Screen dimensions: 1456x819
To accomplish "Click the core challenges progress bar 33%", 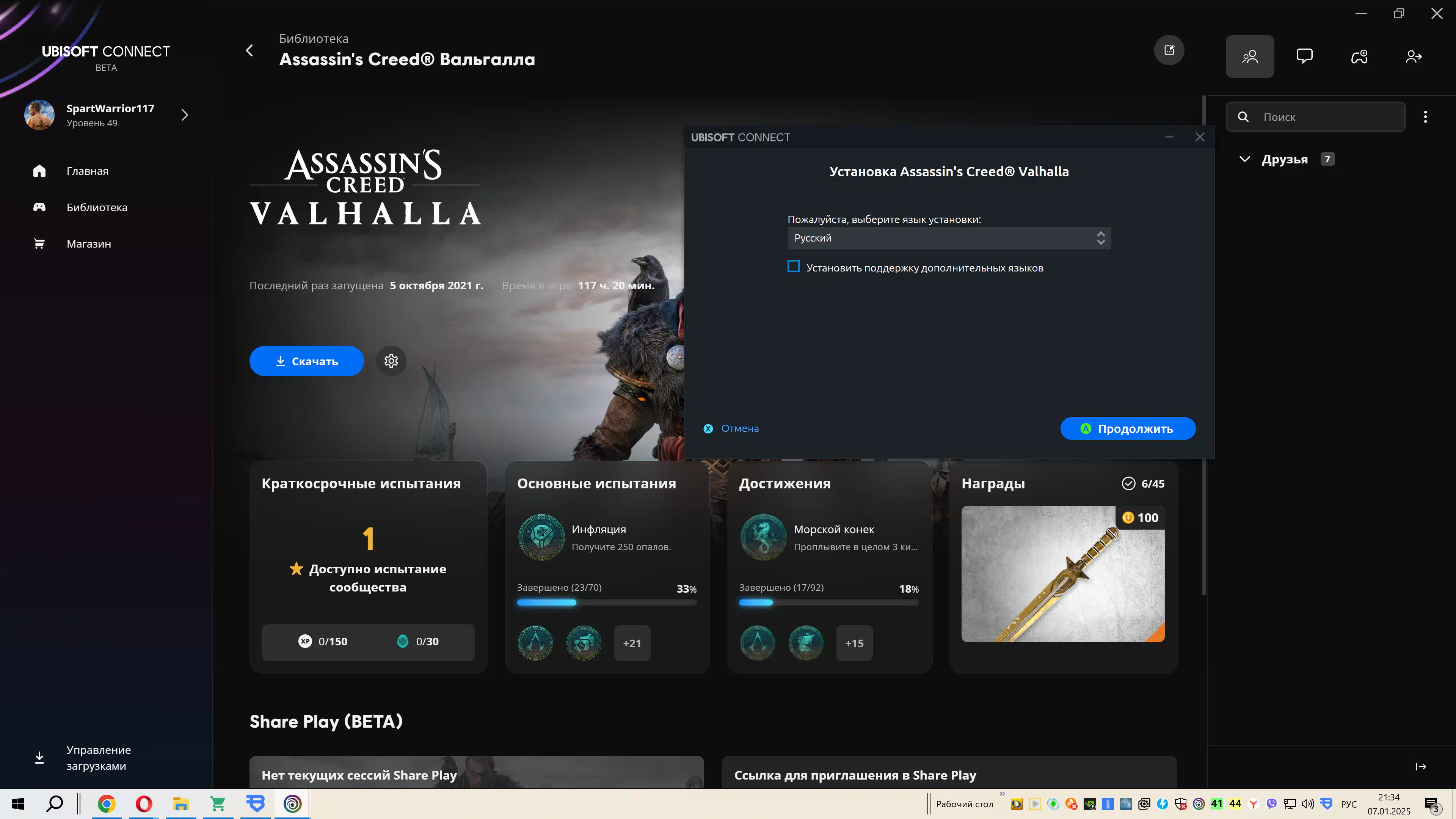I will click(x=607, y=602).
